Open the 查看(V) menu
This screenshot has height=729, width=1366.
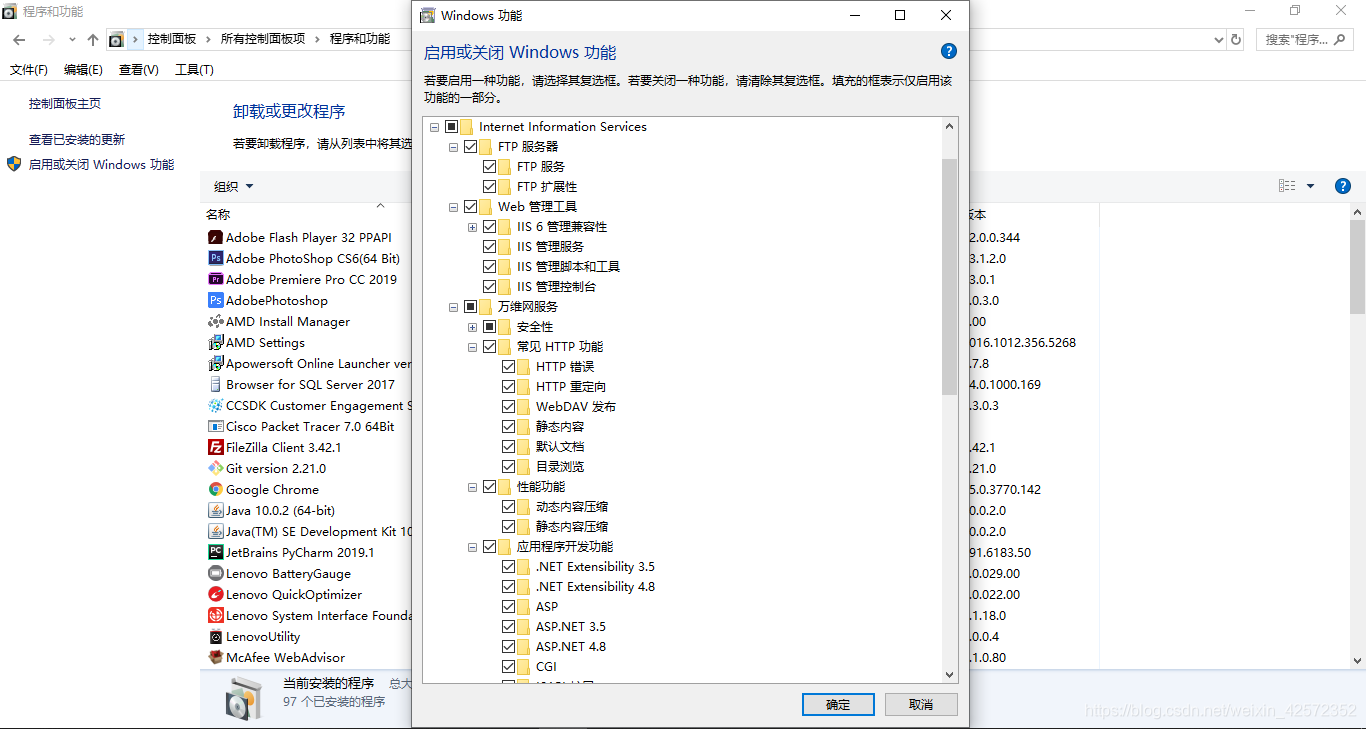[x=138, y=70]
